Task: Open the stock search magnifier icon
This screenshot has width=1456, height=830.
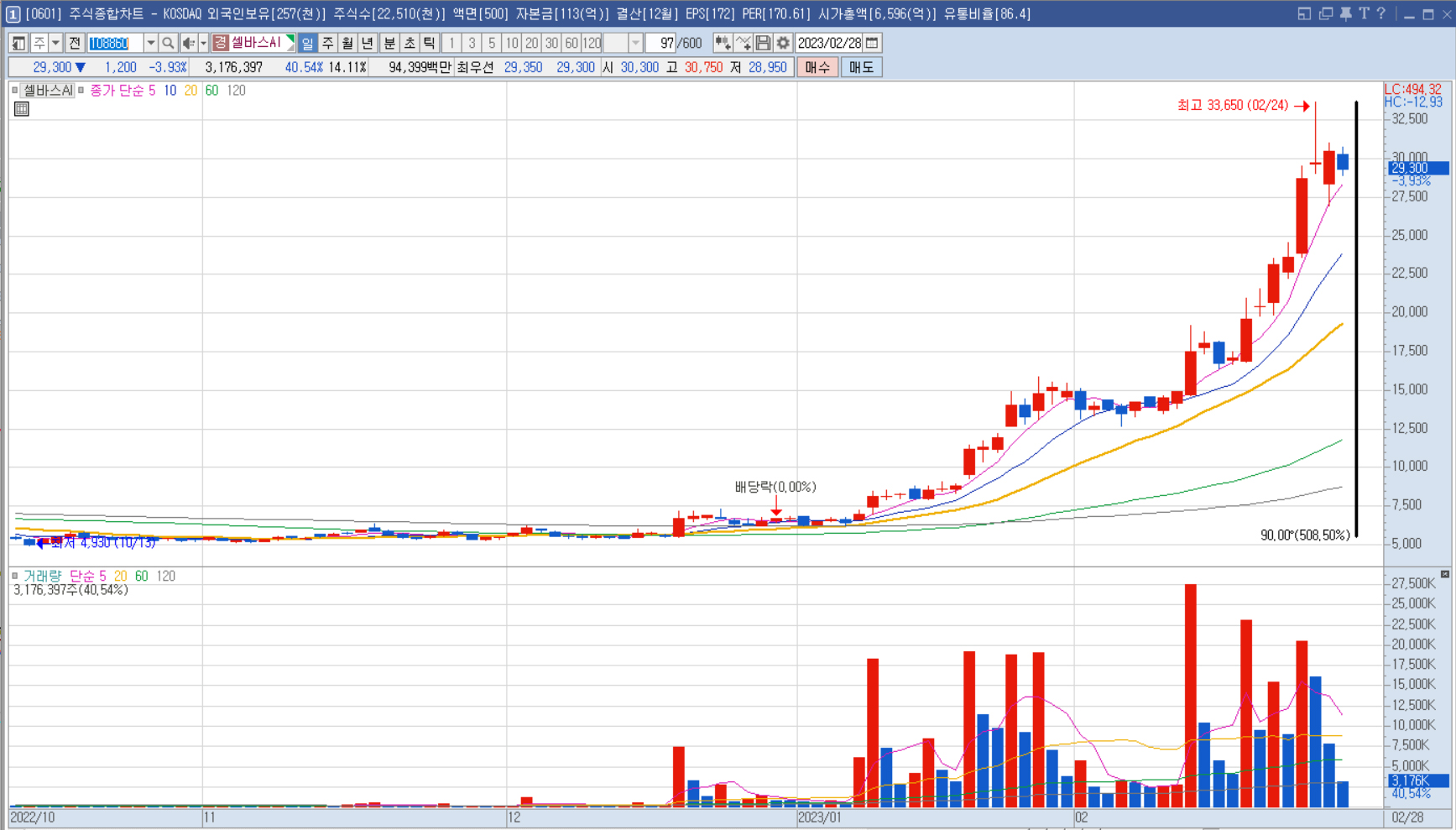Action: [x=168, y=43]
